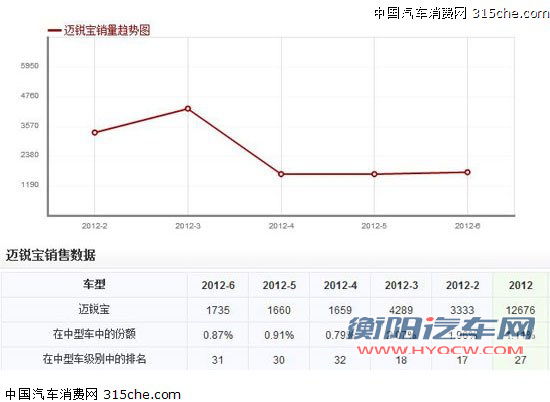Click the 2012-4 data point on the line
The height and width of the screenshot is (402, 550).
(281, 174)
